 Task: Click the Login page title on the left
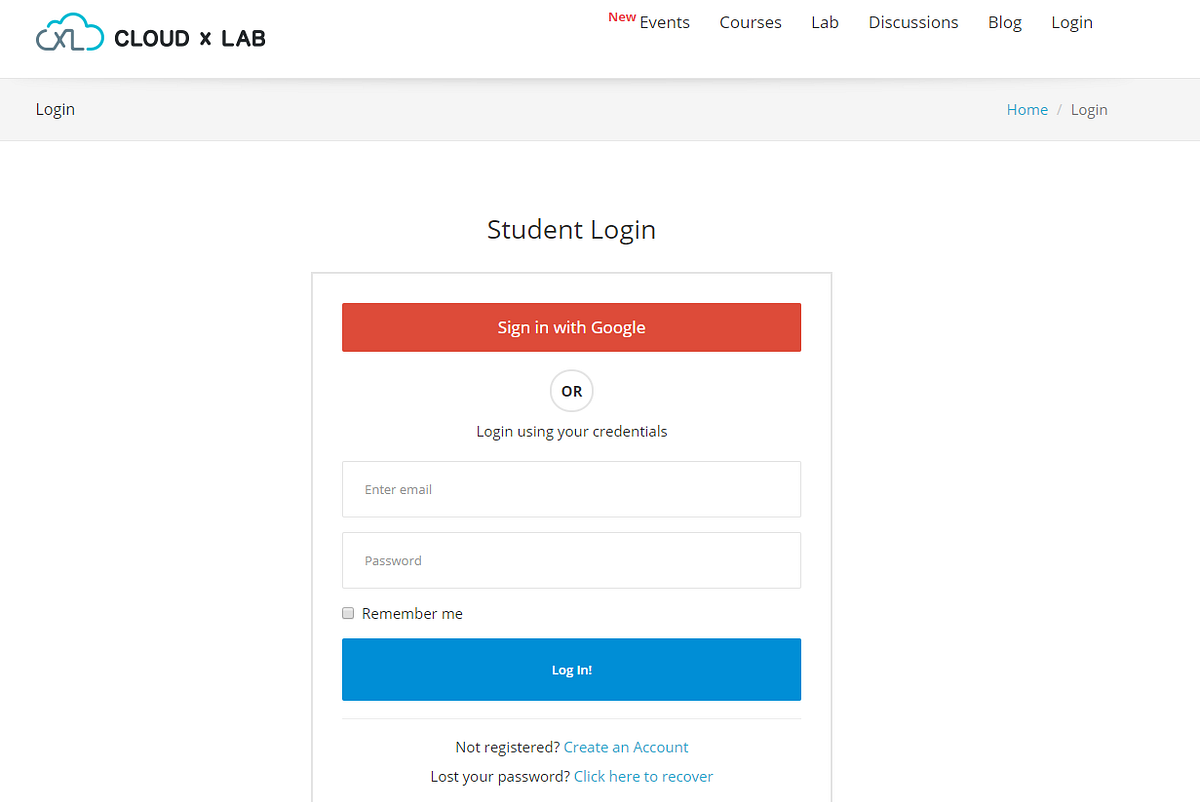coord(55,109)
